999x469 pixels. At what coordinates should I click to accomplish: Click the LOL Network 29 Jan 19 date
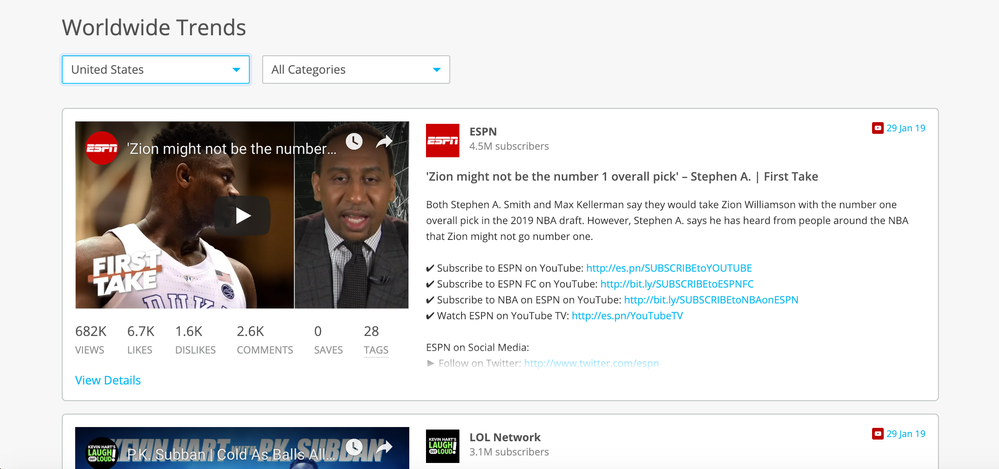tap(906, 434)
